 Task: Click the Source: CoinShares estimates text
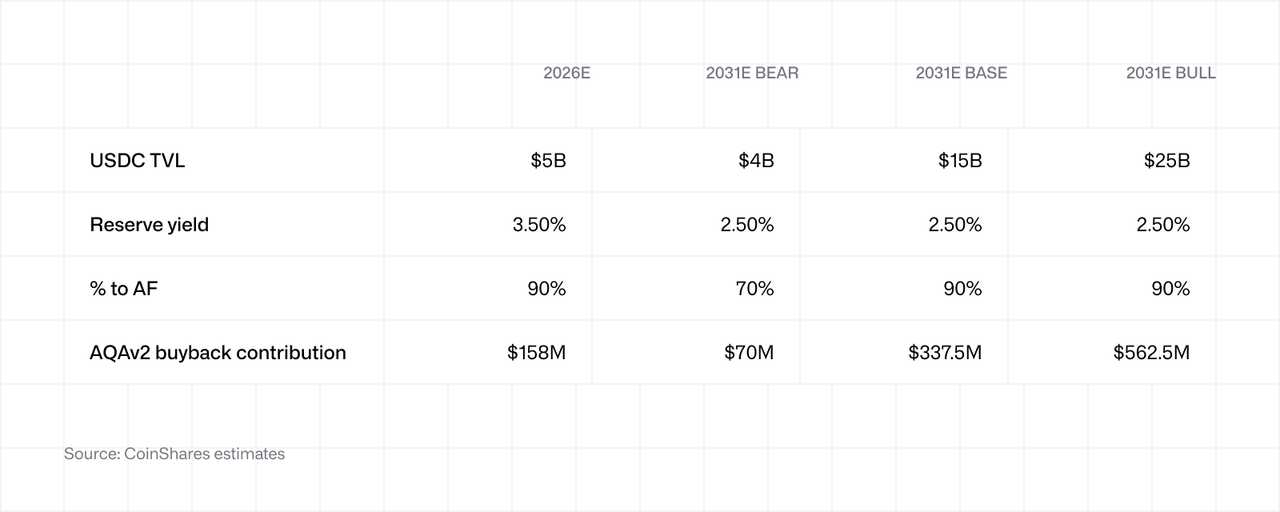(174, 453)
